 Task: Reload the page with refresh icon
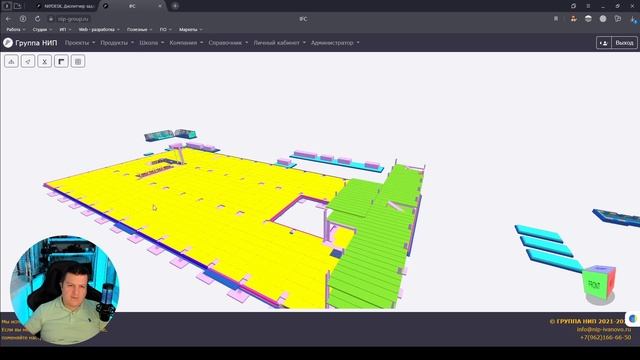(37, 19)
